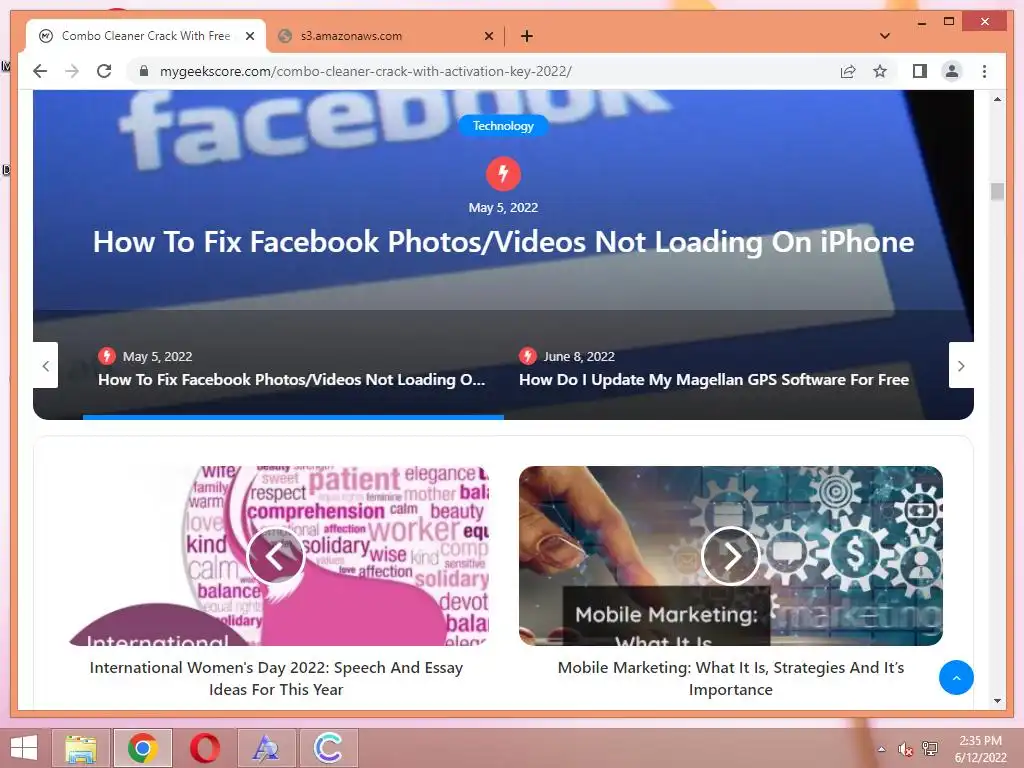Open the Windows Start menu
Image resolution: width=1024 pixels, height=768 pixels.
coord(24,748)
